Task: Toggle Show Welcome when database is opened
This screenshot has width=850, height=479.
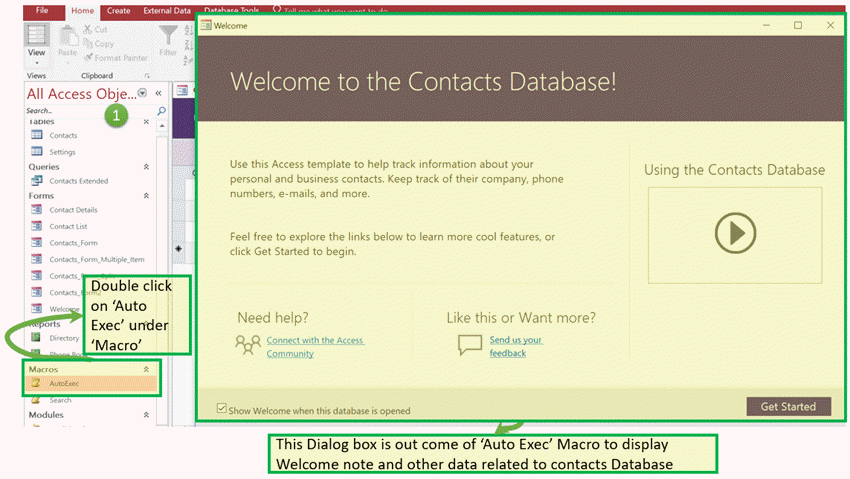Action: 222,409
